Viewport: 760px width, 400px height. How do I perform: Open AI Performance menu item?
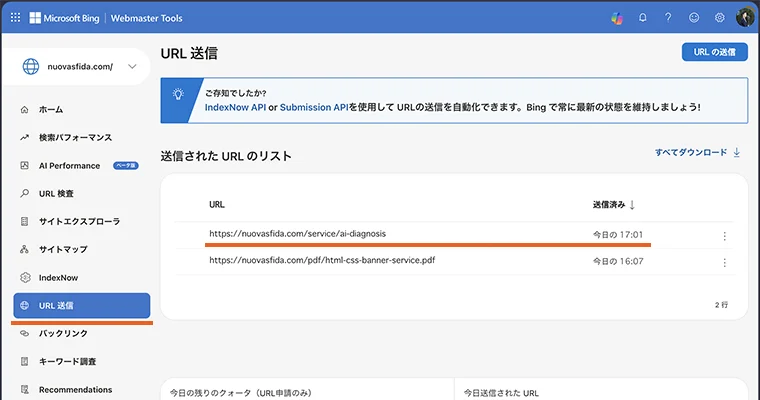click(69, 166)
